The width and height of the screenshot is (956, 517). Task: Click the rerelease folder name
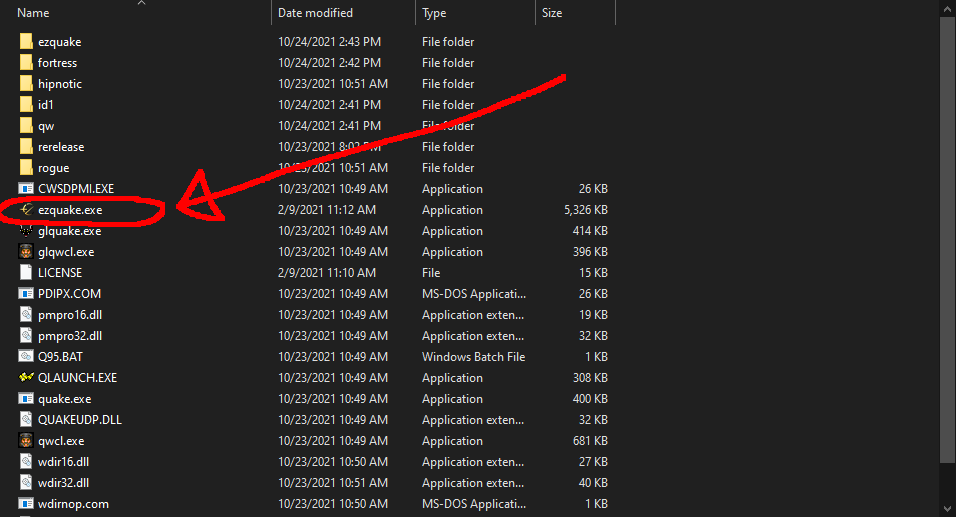click(x=61, y=147)
